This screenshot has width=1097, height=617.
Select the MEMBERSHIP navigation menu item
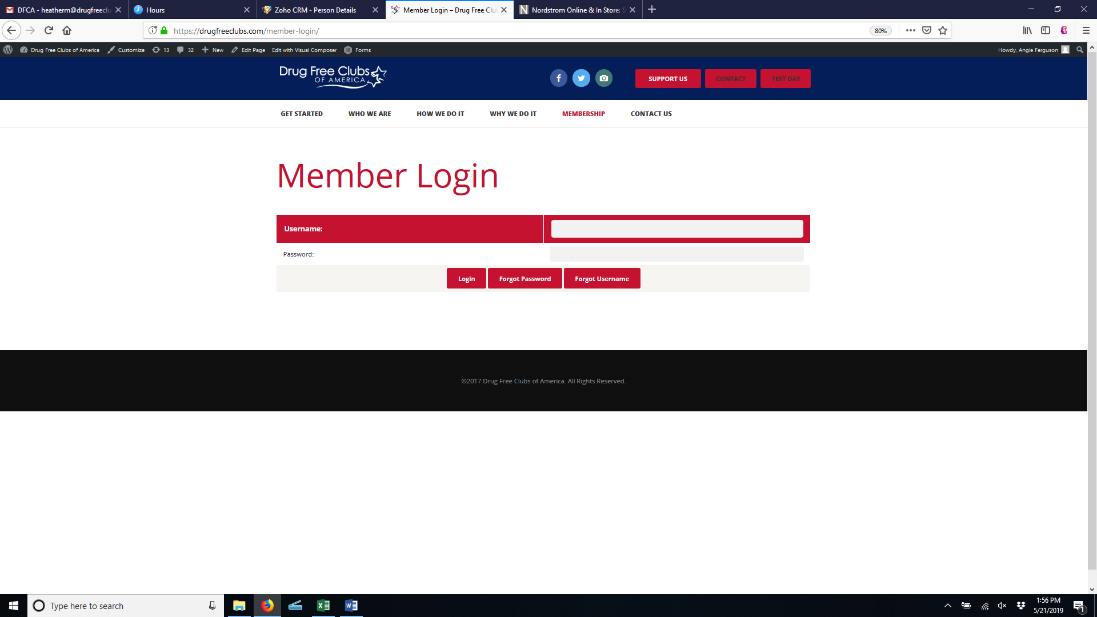[x=583, y=114]
